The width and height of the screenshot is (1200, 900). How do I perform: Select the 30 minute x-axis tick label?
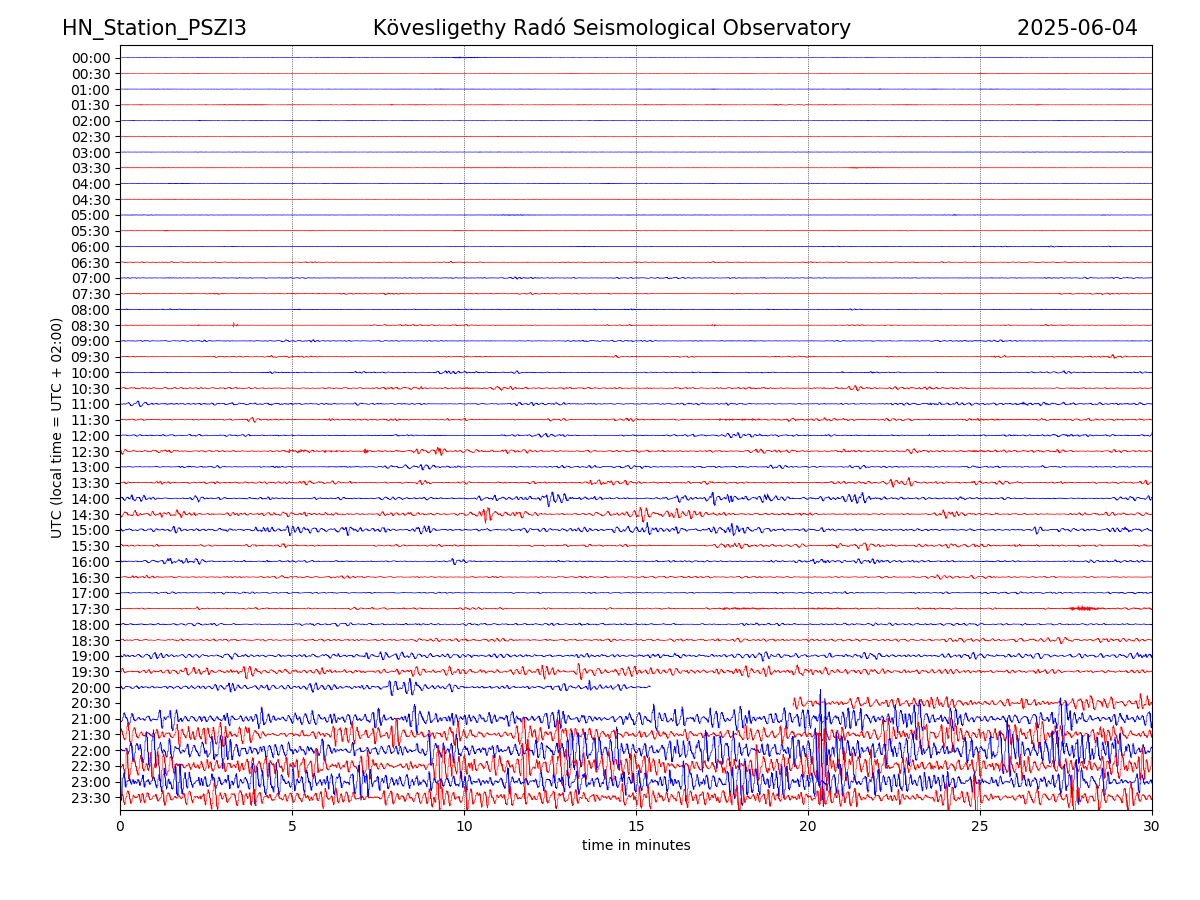(x=1152, y=827)
